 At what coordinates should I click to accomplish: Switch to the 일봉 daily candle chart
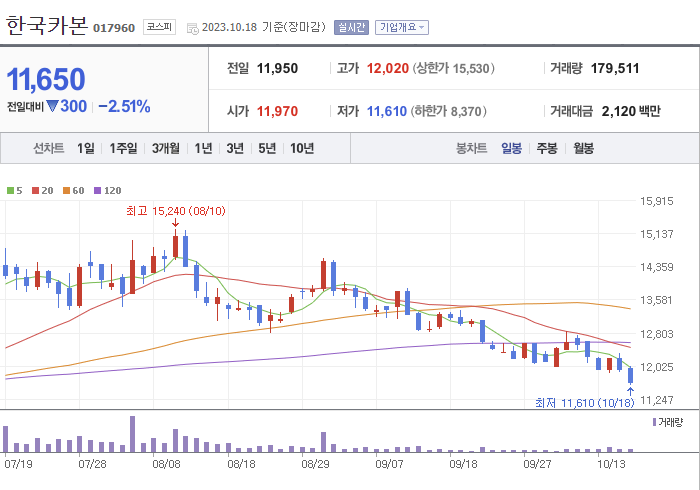[x=511, y=148]
